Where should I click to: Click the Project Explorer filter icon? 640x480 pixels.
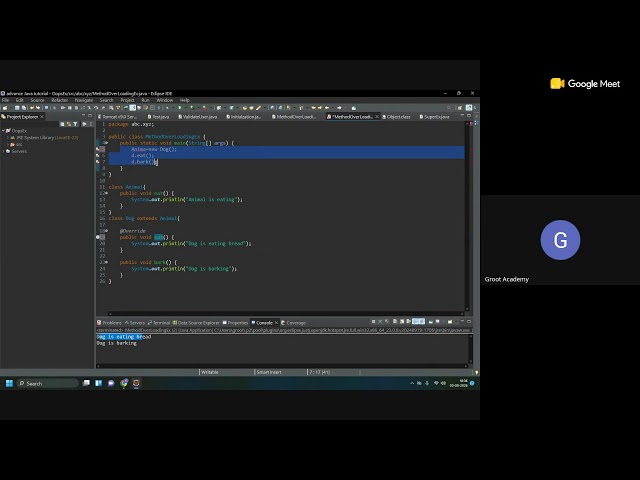[x=75, y=124]
